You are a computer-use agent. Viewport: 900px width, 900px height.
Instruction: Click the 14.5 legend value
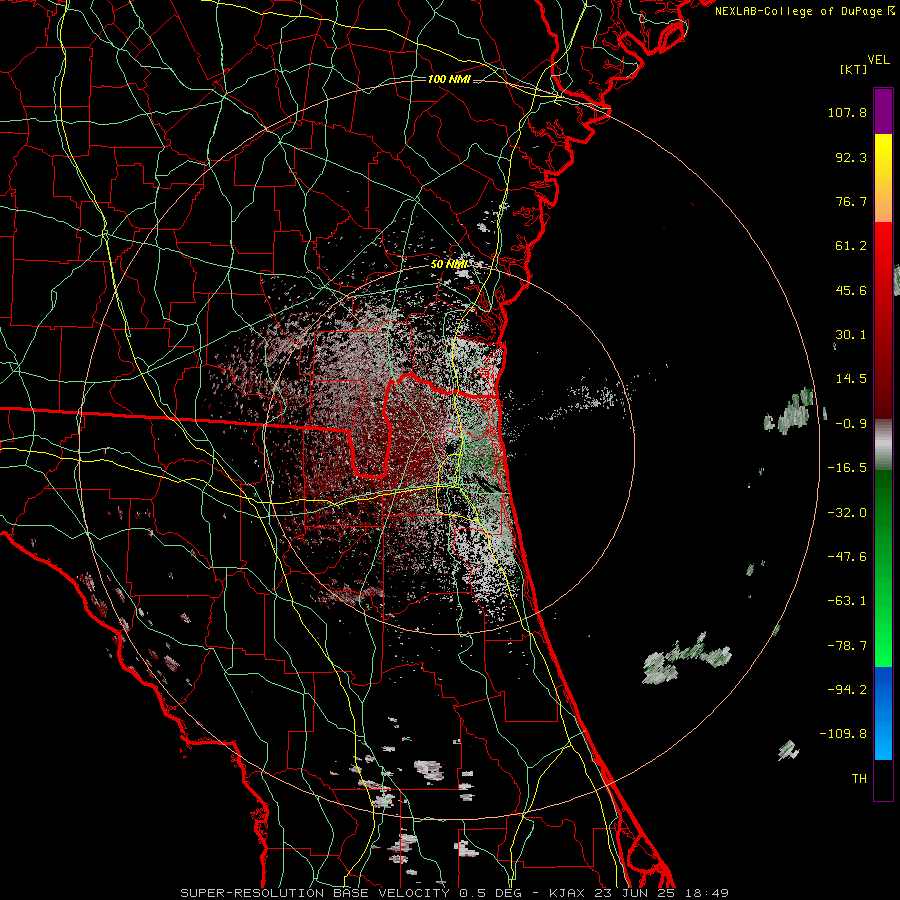[851, 379]
